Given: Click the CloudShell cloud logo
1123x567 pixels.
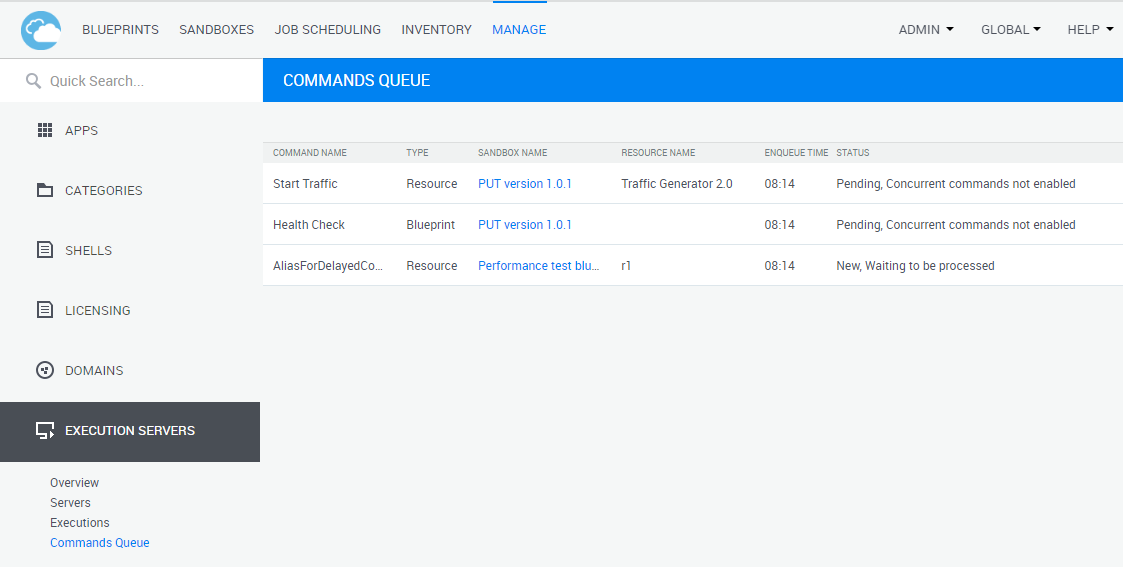Looking at the screenshot, I should 41,30.
